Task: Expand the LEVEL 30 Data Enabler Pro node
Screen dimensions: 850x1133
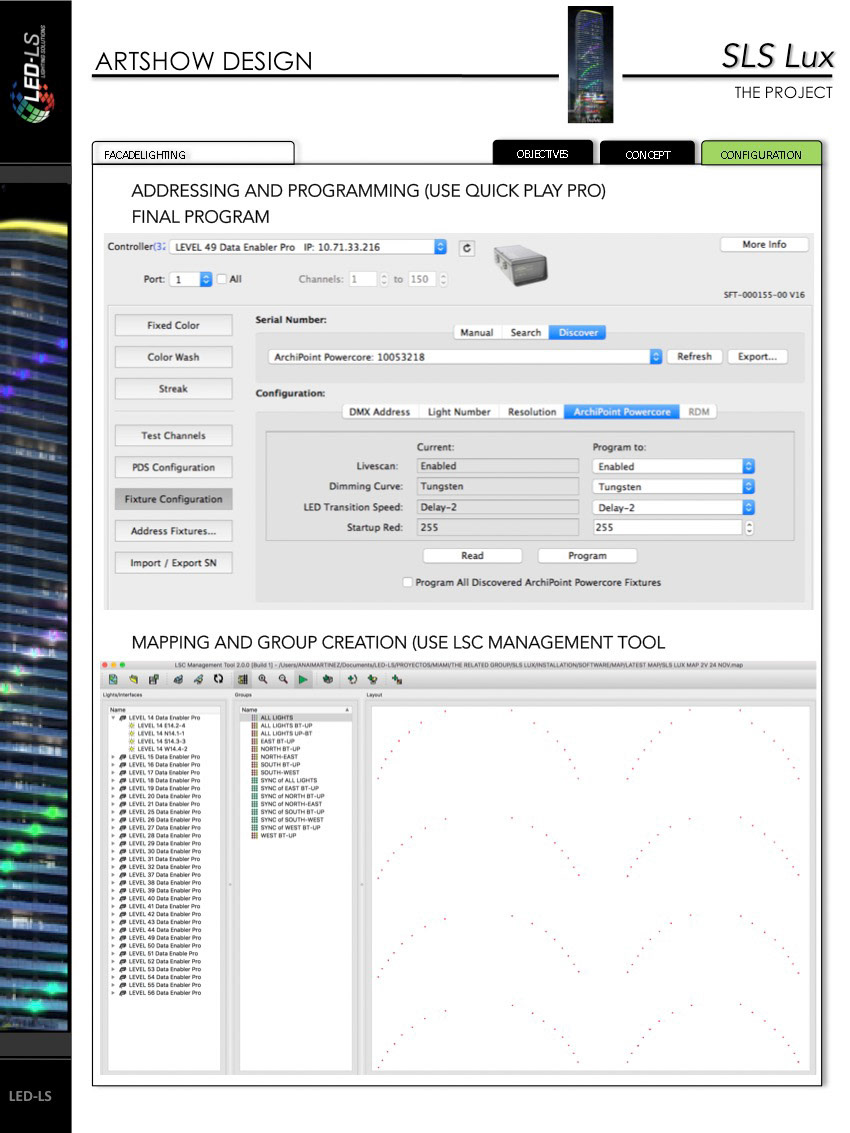Action: click(113, 851)
